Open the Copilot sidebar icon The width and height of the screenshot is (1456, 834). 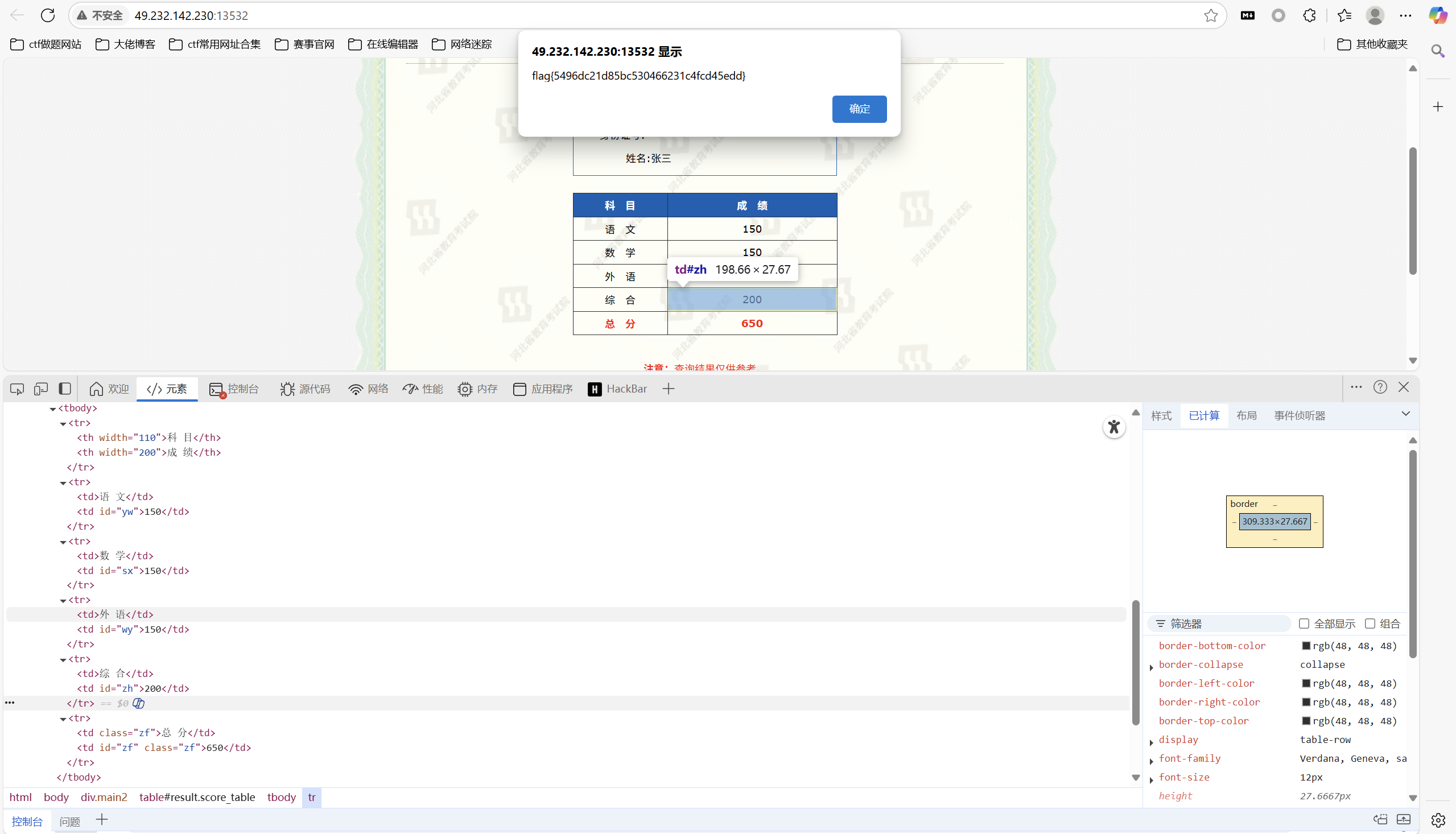1438,15
